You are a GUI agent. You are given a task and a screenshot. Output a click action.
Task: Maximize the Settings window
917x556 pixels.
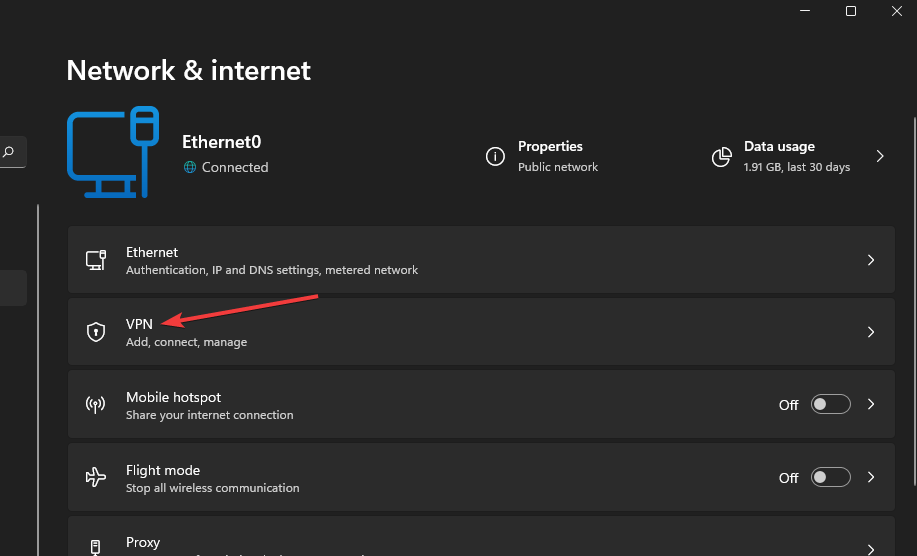851,11
